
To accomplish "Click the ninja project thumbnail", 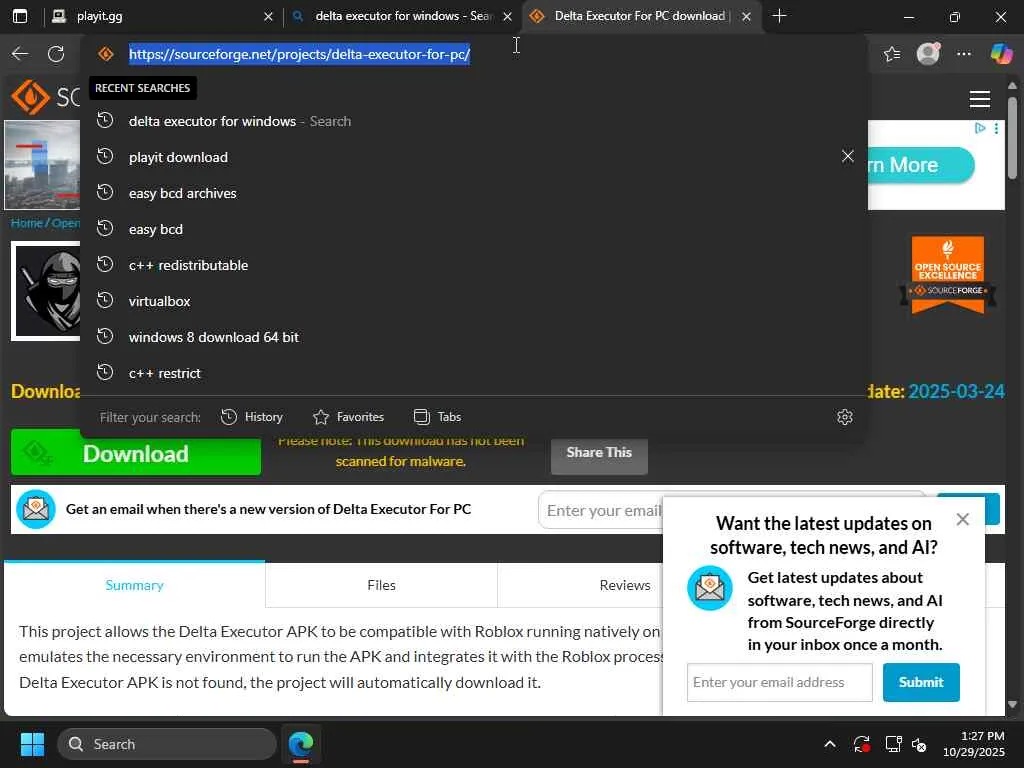I will 46,291.
